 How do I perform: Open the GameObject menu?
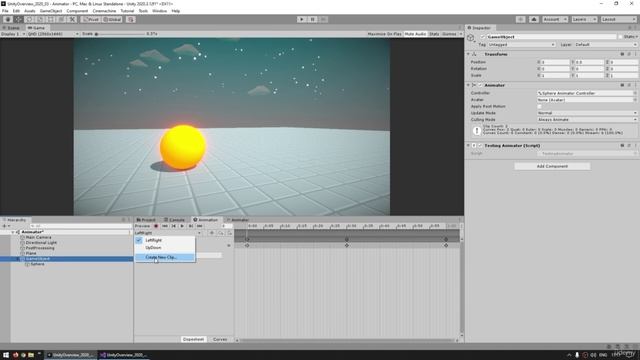pyautogui.click(x=51, y=11)
